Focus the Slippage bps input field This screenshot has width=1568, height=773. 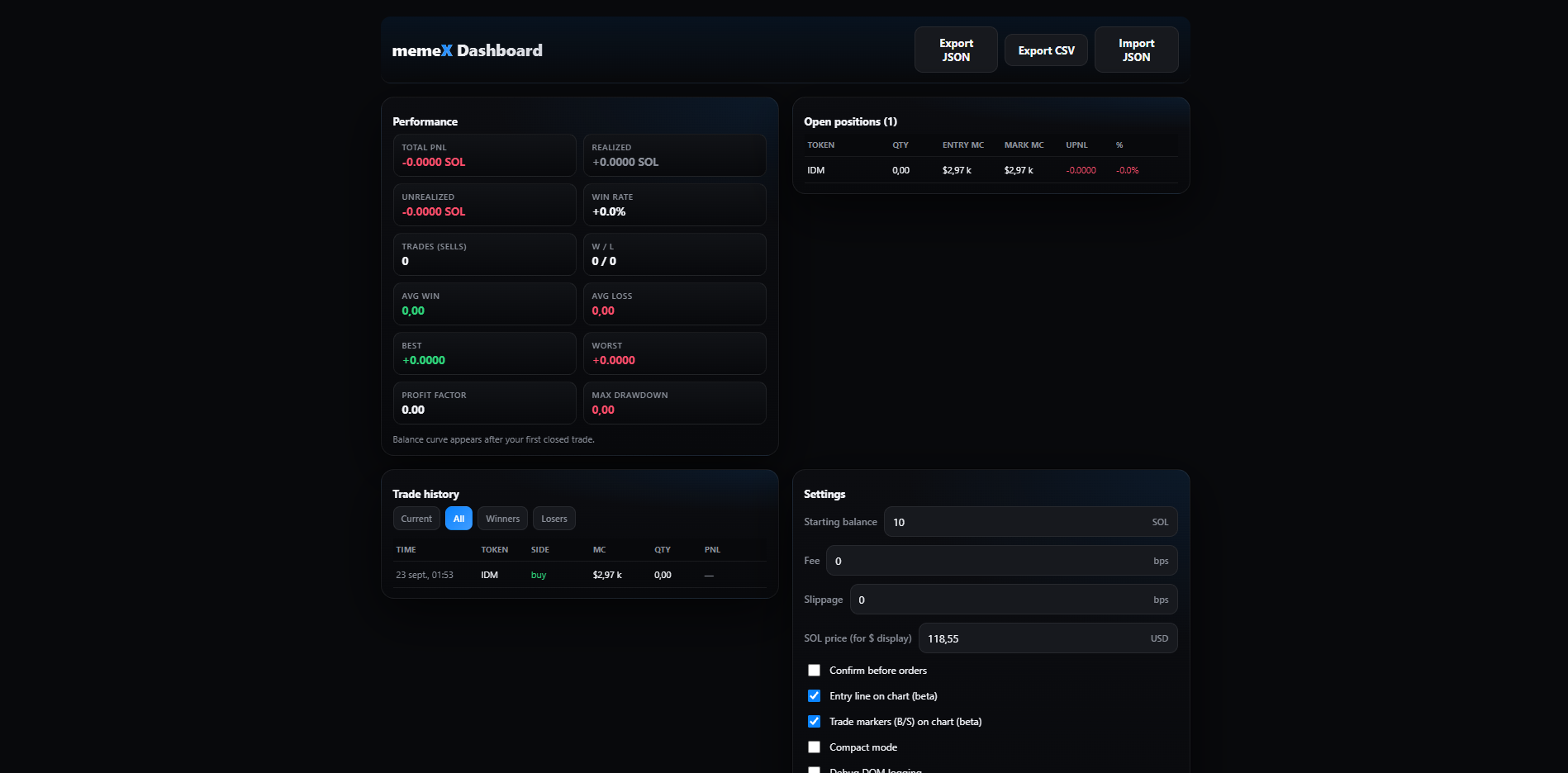[1014, 600]
